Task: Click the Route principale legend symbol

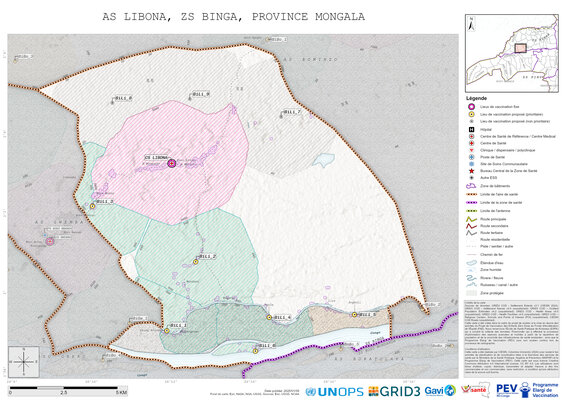Action: [x=471, y=219]
